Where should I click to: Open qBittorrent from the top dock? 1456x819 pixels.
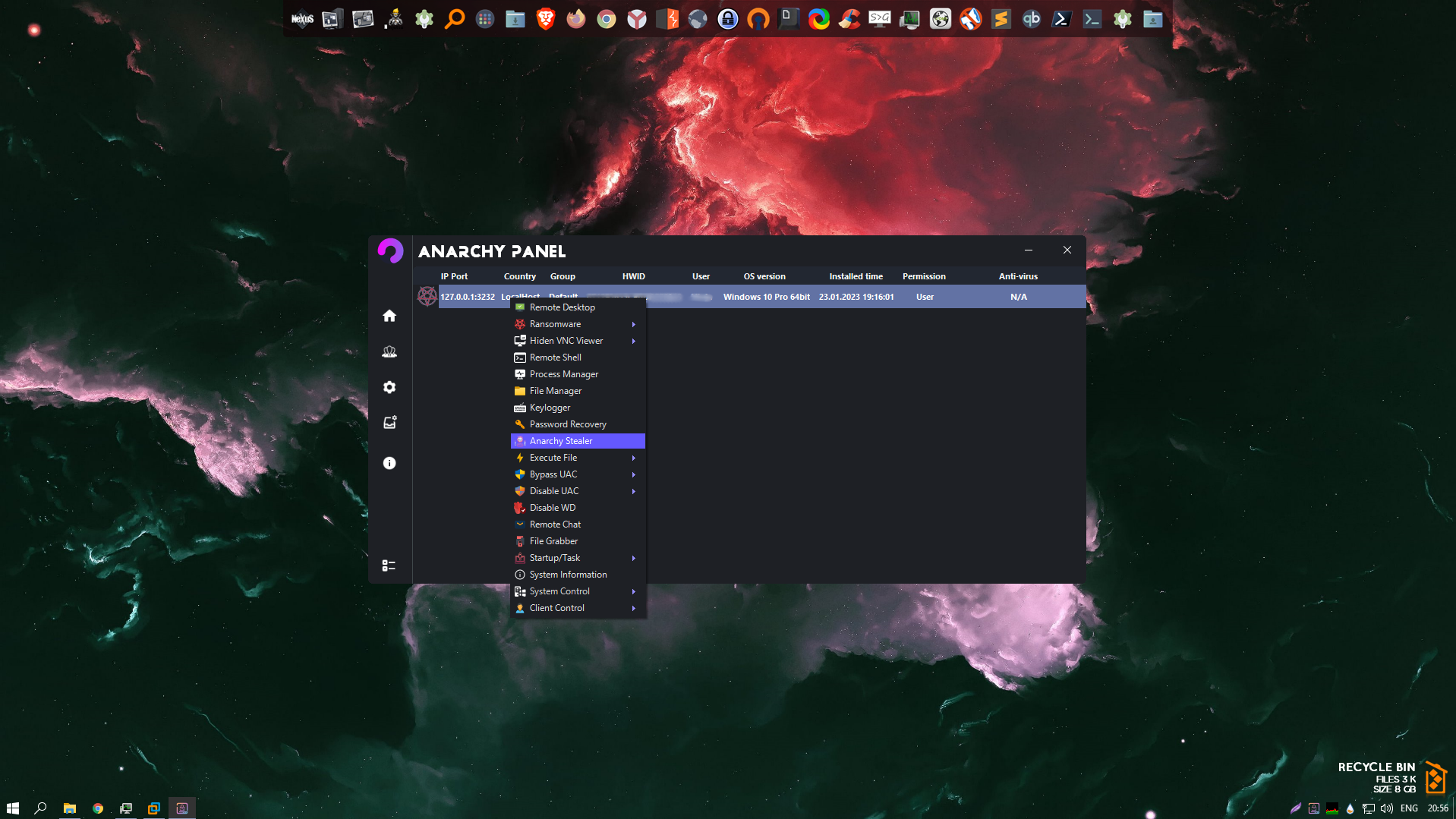pos(1031,19)
